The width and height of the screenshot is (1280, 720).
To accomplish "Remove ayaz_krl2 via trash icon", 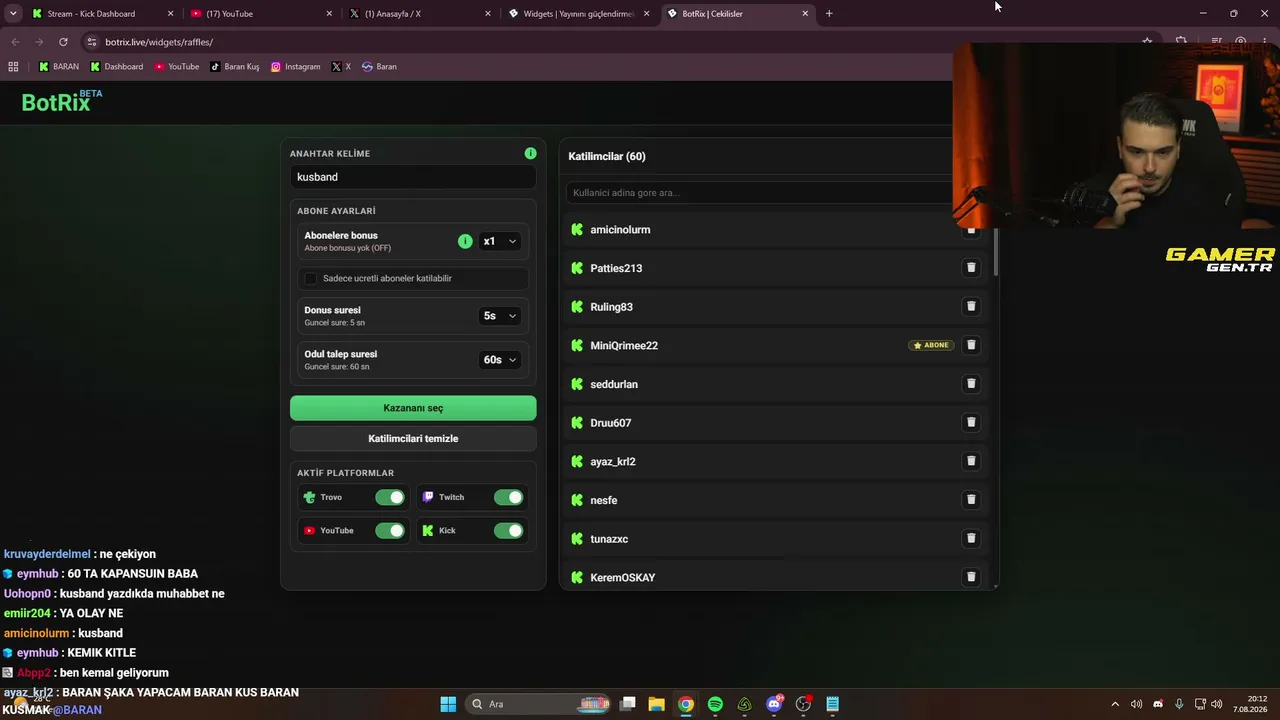I will pyautogui.click(x=970, y=461).
